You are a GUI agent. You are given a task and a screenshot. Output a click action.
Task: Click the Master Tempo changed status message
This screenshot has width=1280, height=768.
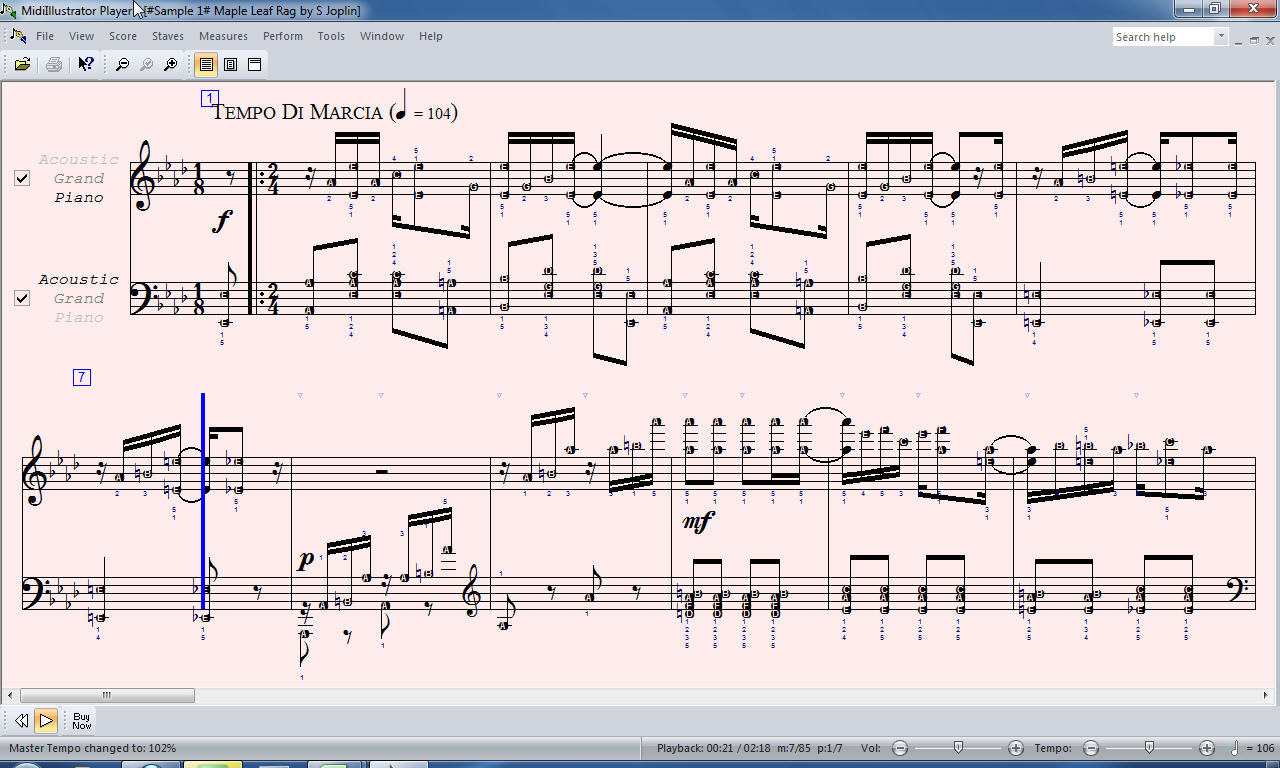pyautogui.click(x=93, y=748)
